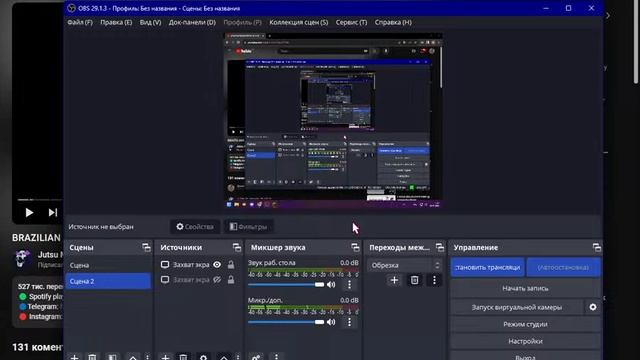Undock the Сцены panel with its float icon
This screenshot has width=640, height=360.
(146, 247)
